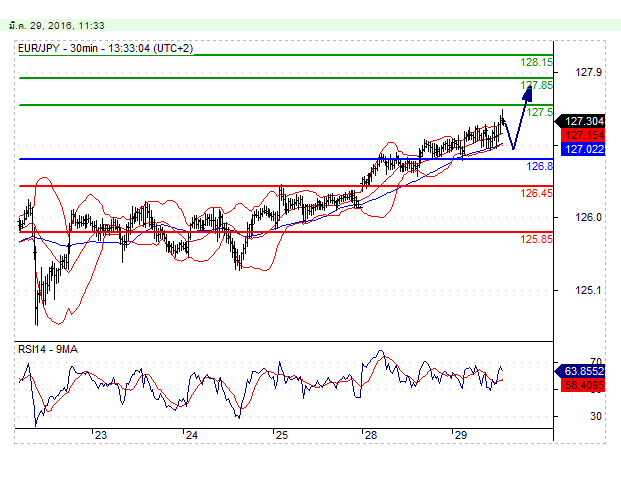Image resolution: width=621 pixels, height=496 pixels.
Task: Click the current price tag 127.304
Action: point(581,121)
